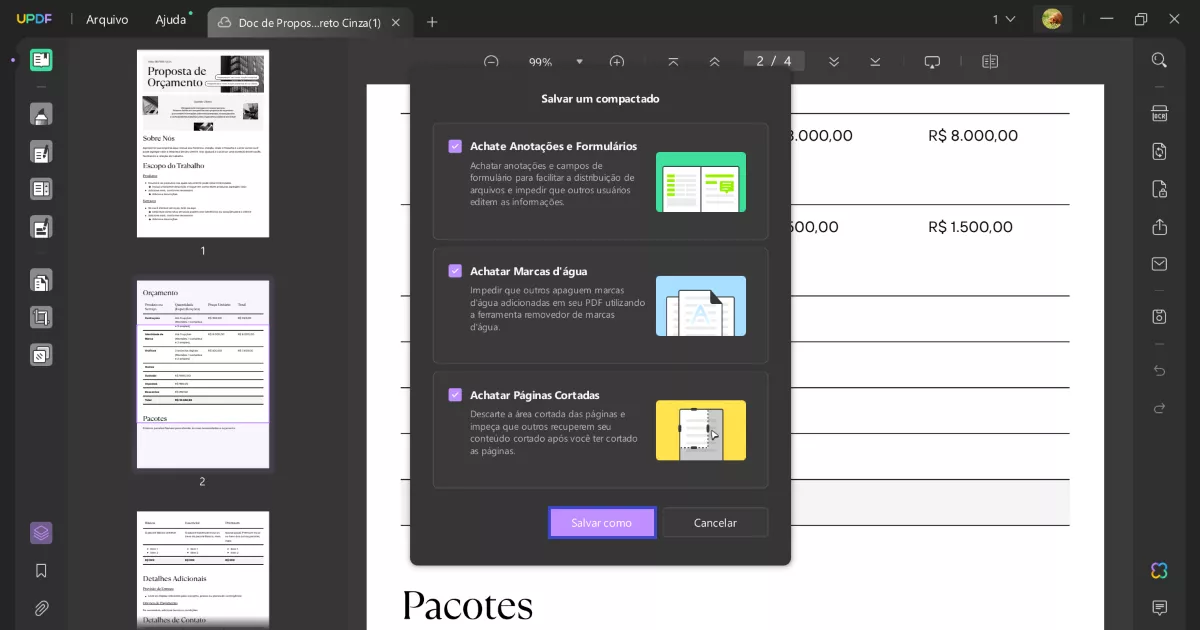Click the Salvar como button
The height and width of the screenshot is (630, 1200).
(602, 522)
